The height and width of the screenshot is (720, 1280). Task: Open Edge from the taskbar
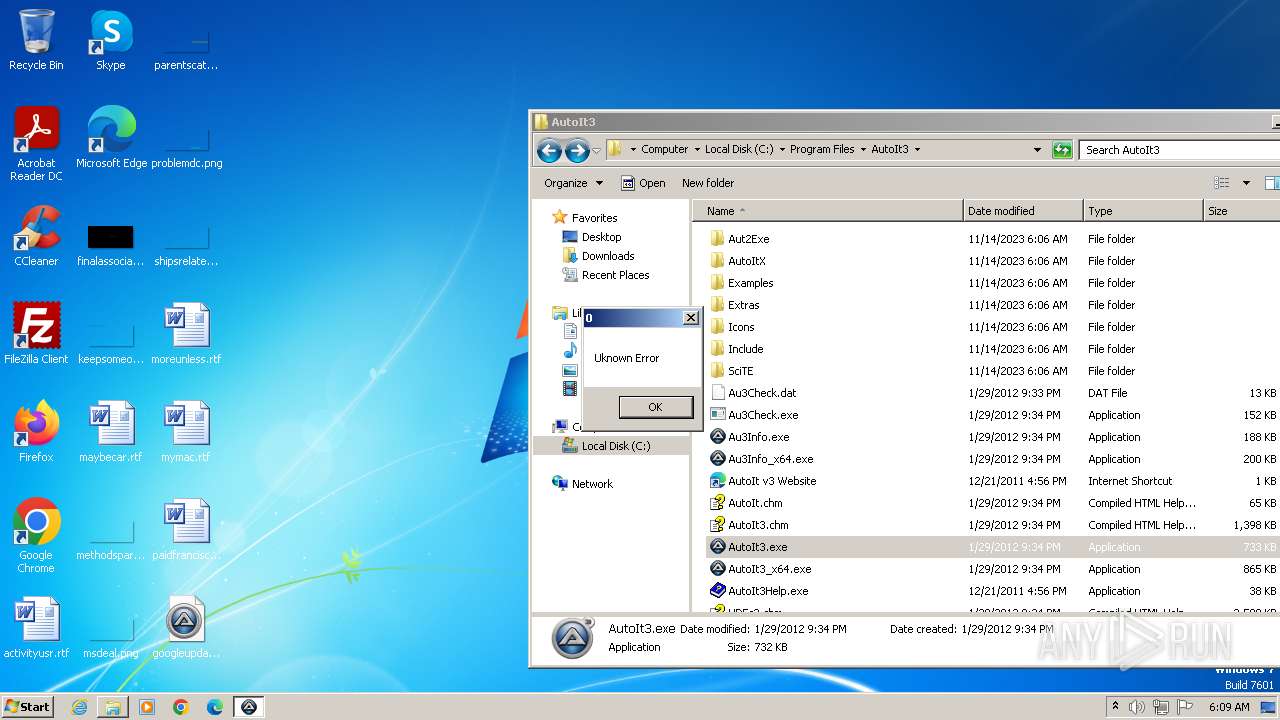(x=215, y=707)
